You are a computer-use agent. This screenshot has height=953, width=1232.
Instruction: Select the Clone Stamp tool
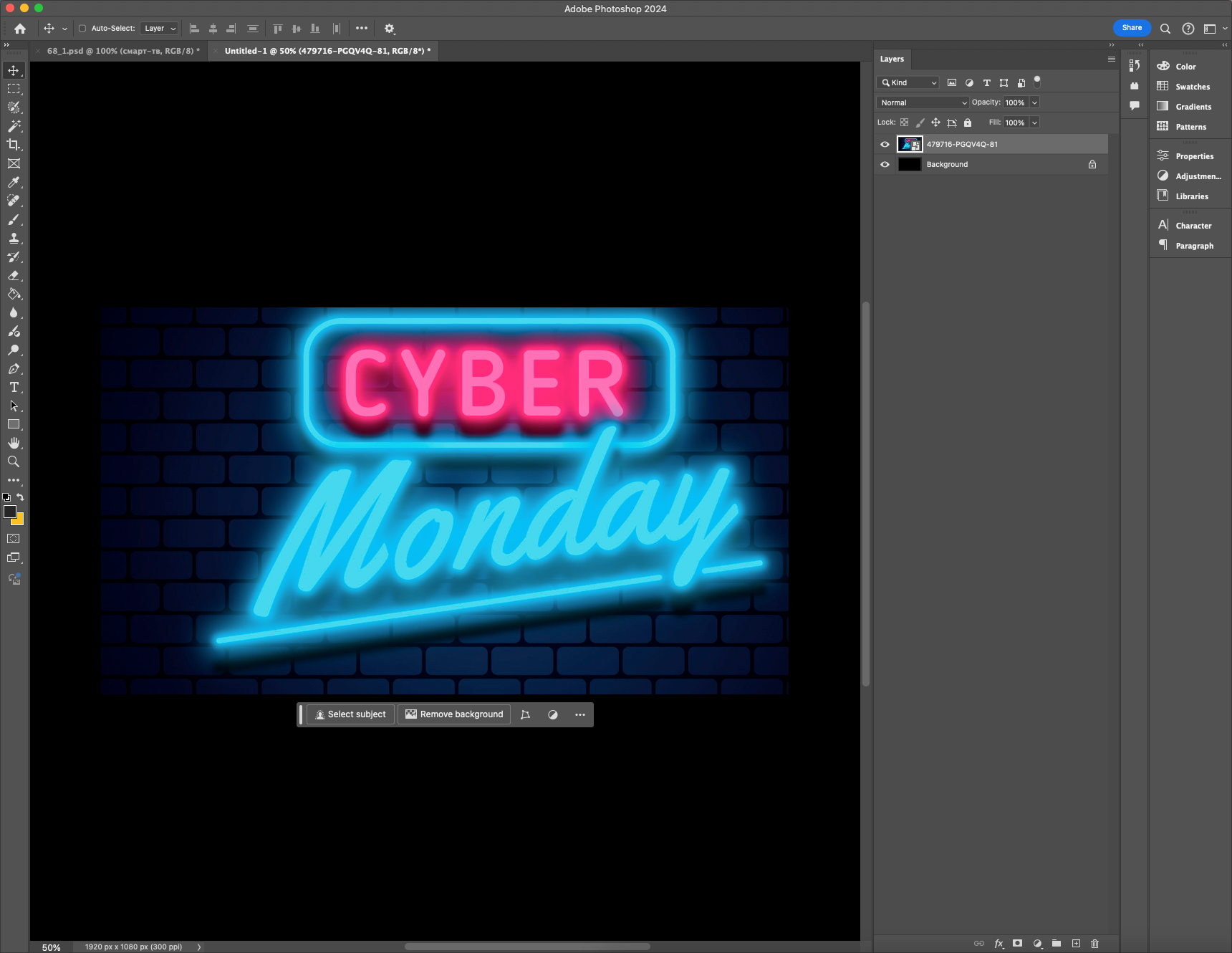pyautogui.click(x=14, y=238)
